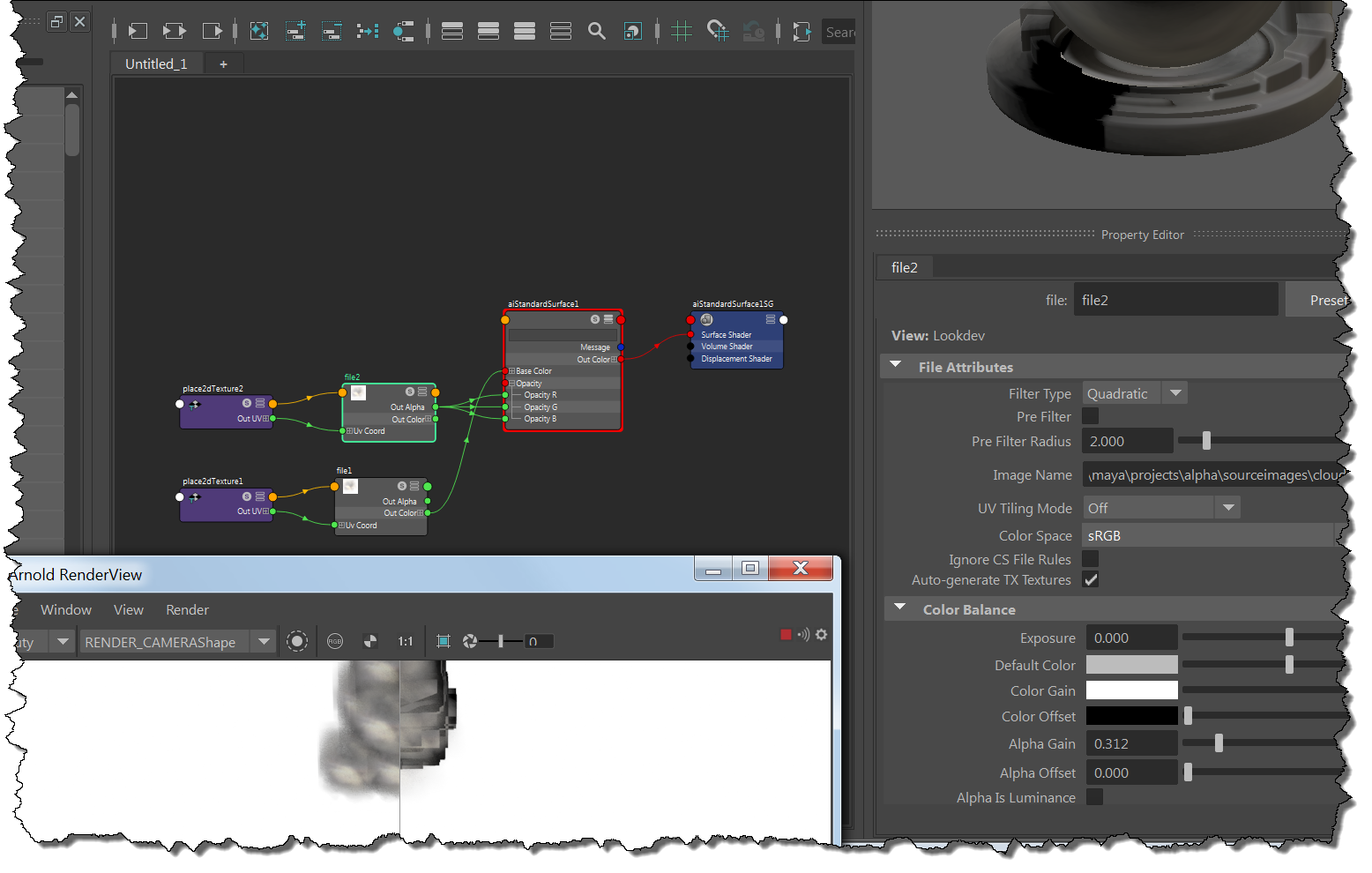Uncheck Auto-generate TX Textures
This screenshot has width=1372, height=873.
pyautogui.click(x=1091, y=579)
